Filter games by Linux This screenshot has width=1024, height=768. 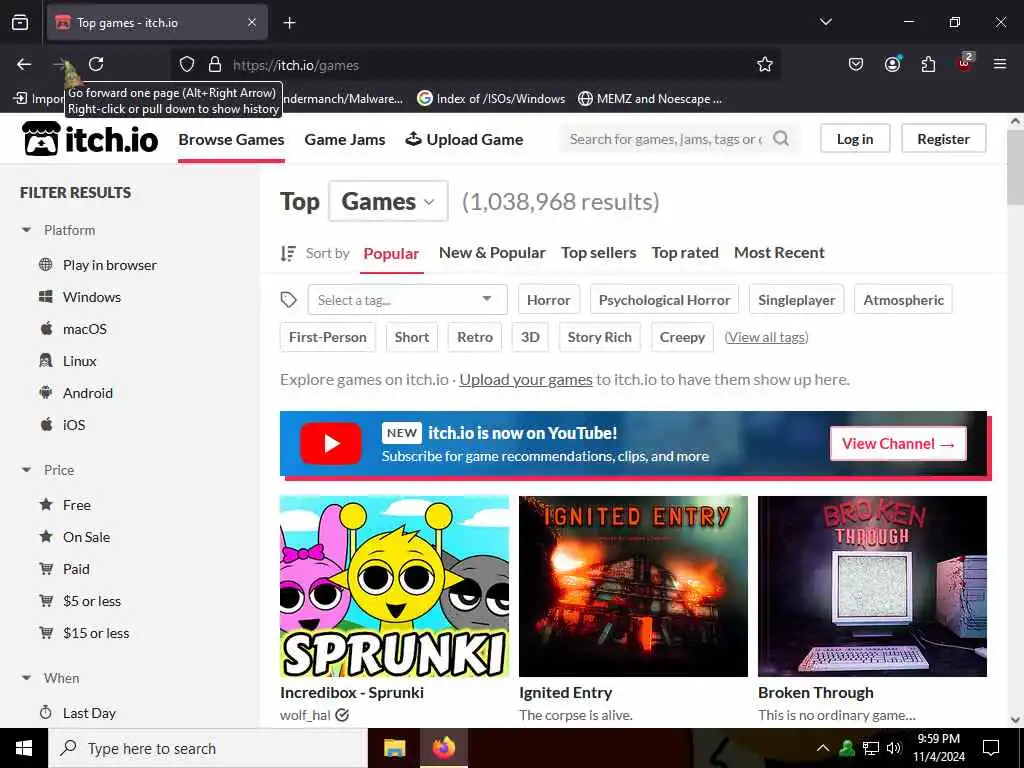[80, 361]
